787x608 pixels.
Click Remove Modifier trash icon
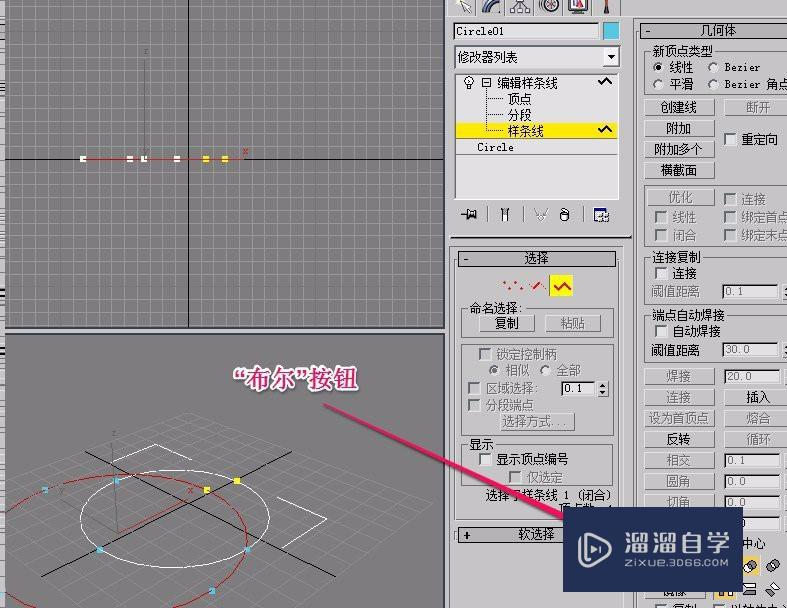[565, 215]
